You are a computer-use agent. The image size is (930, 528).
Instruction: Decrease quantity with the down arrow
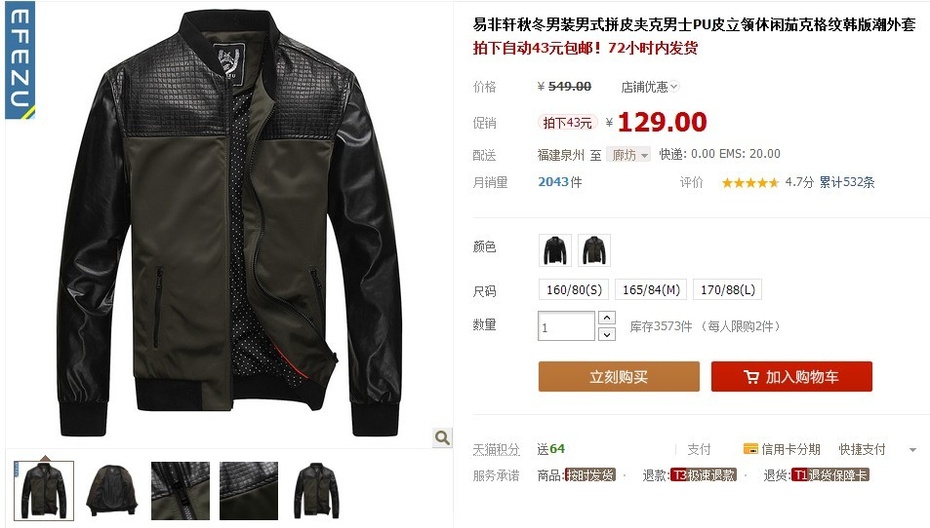pos(606,335)
